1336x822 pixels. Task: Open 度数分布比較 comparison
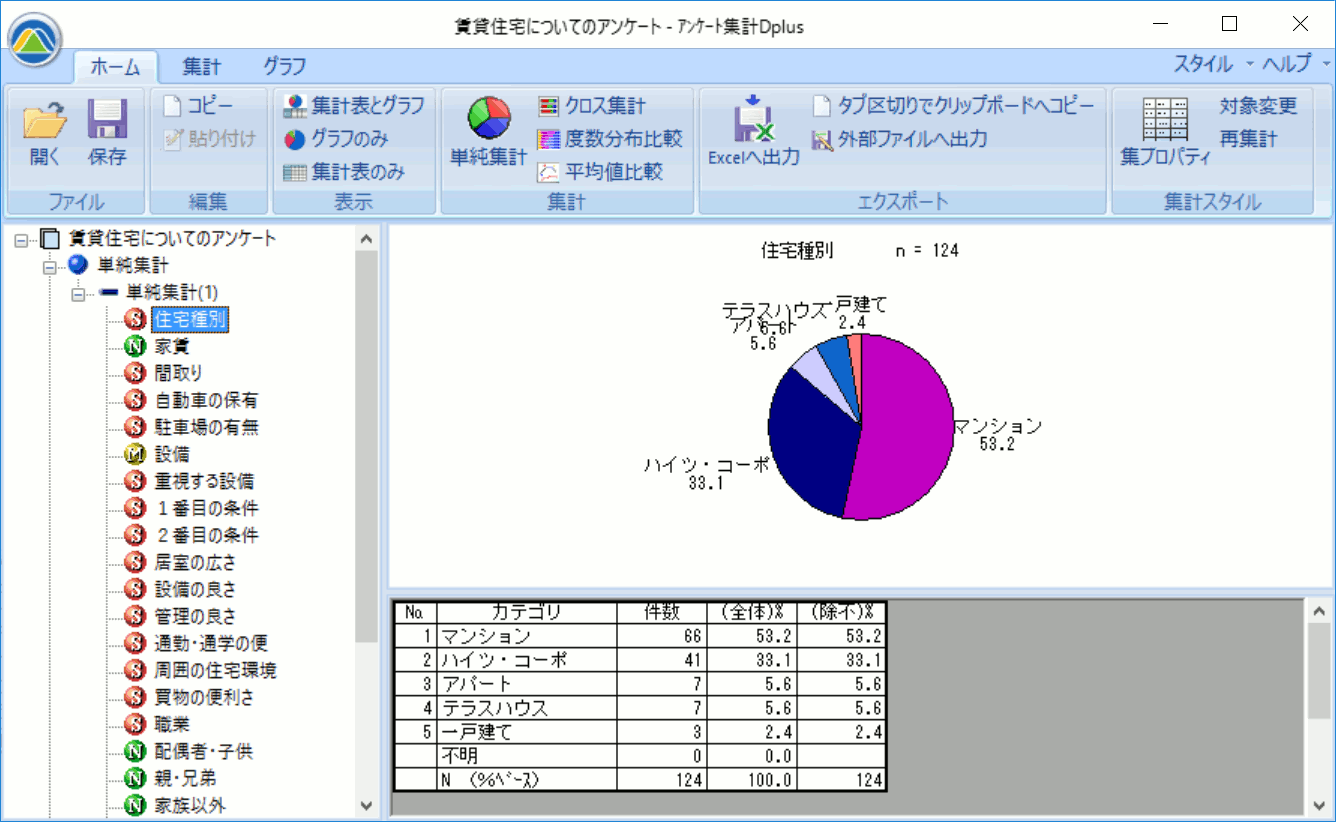pyautogui.click(x=609, y=138)
